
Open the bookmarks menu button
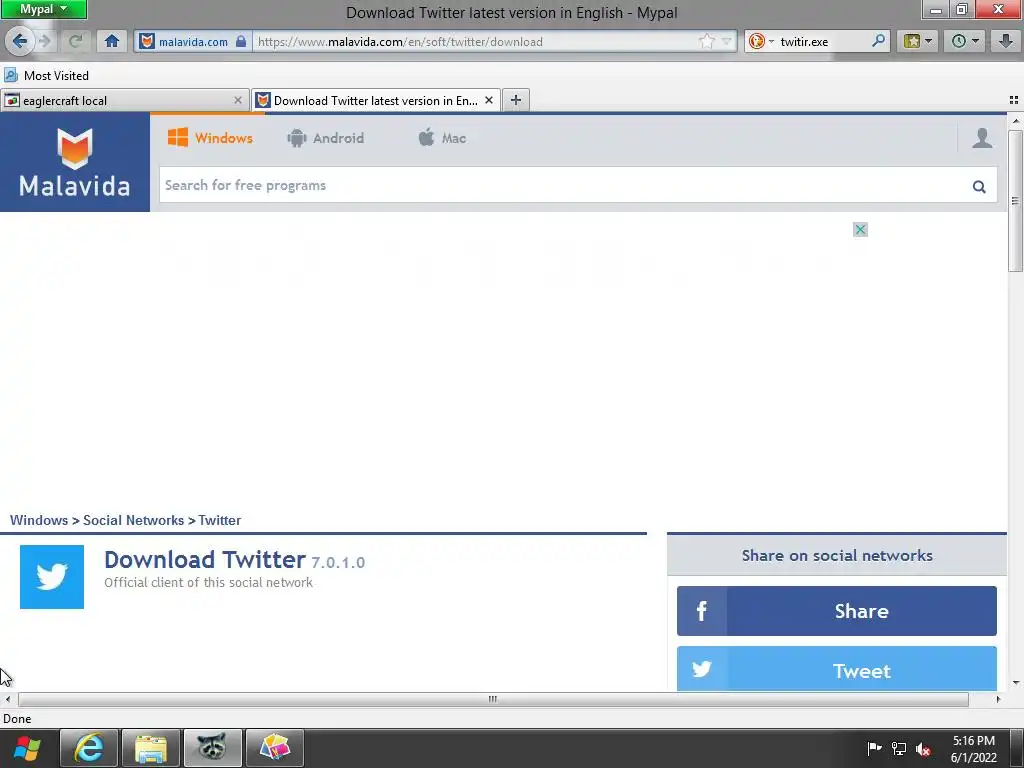point(918,42)
